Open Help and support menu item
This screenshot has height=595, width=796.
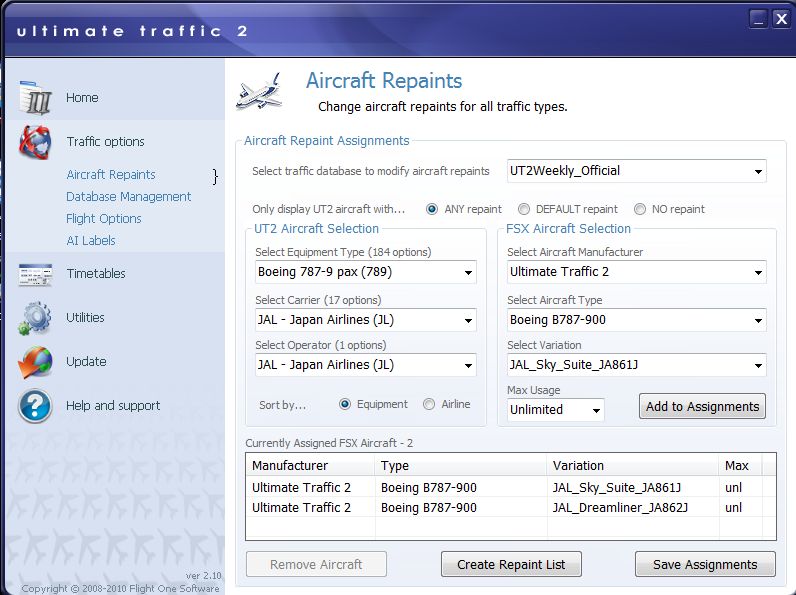113,406
